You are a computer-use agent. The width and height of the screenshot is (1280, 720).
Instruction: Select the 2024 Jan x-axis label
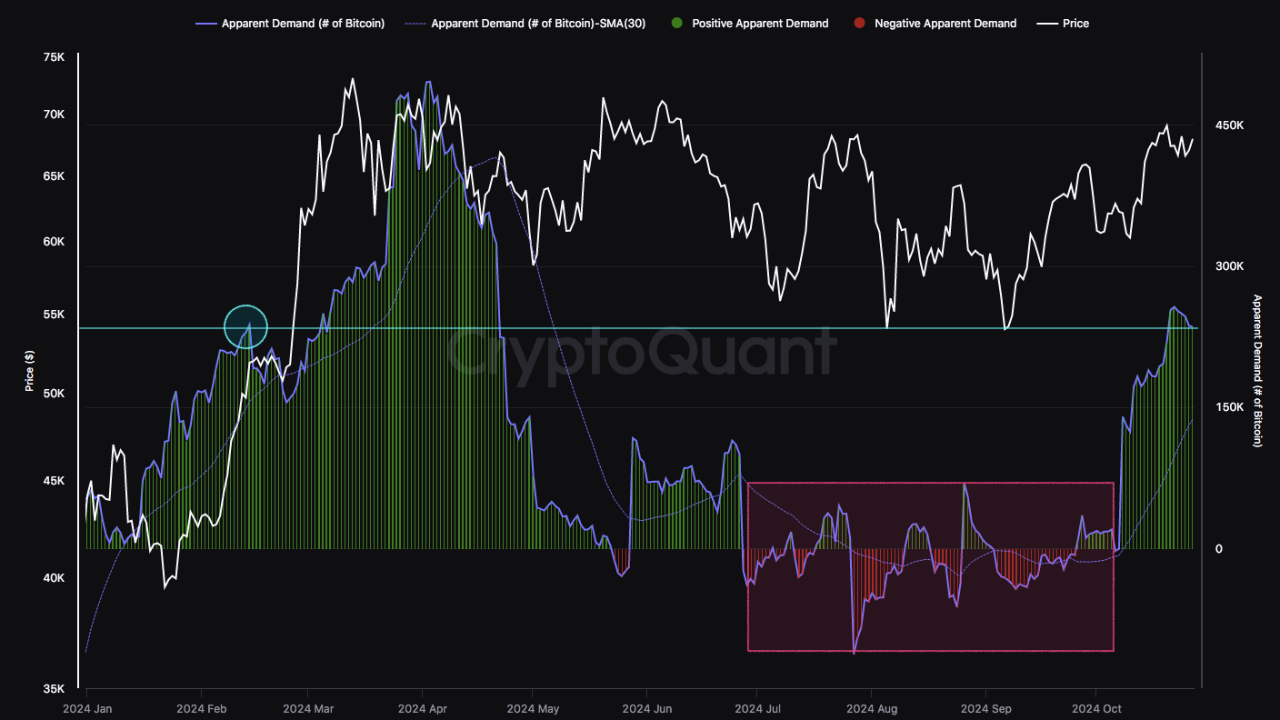coord(90,707)
